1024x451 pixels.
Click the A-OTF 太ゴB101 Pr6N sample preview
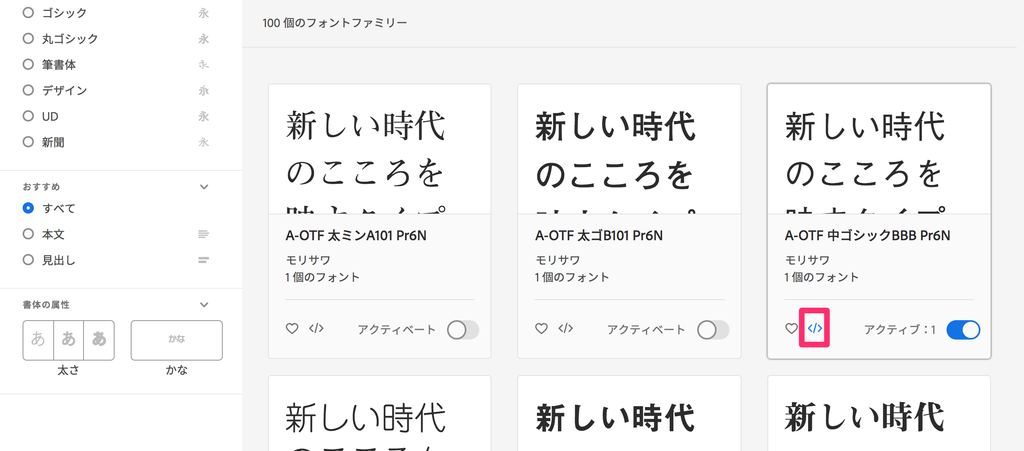tap(629, 149)
